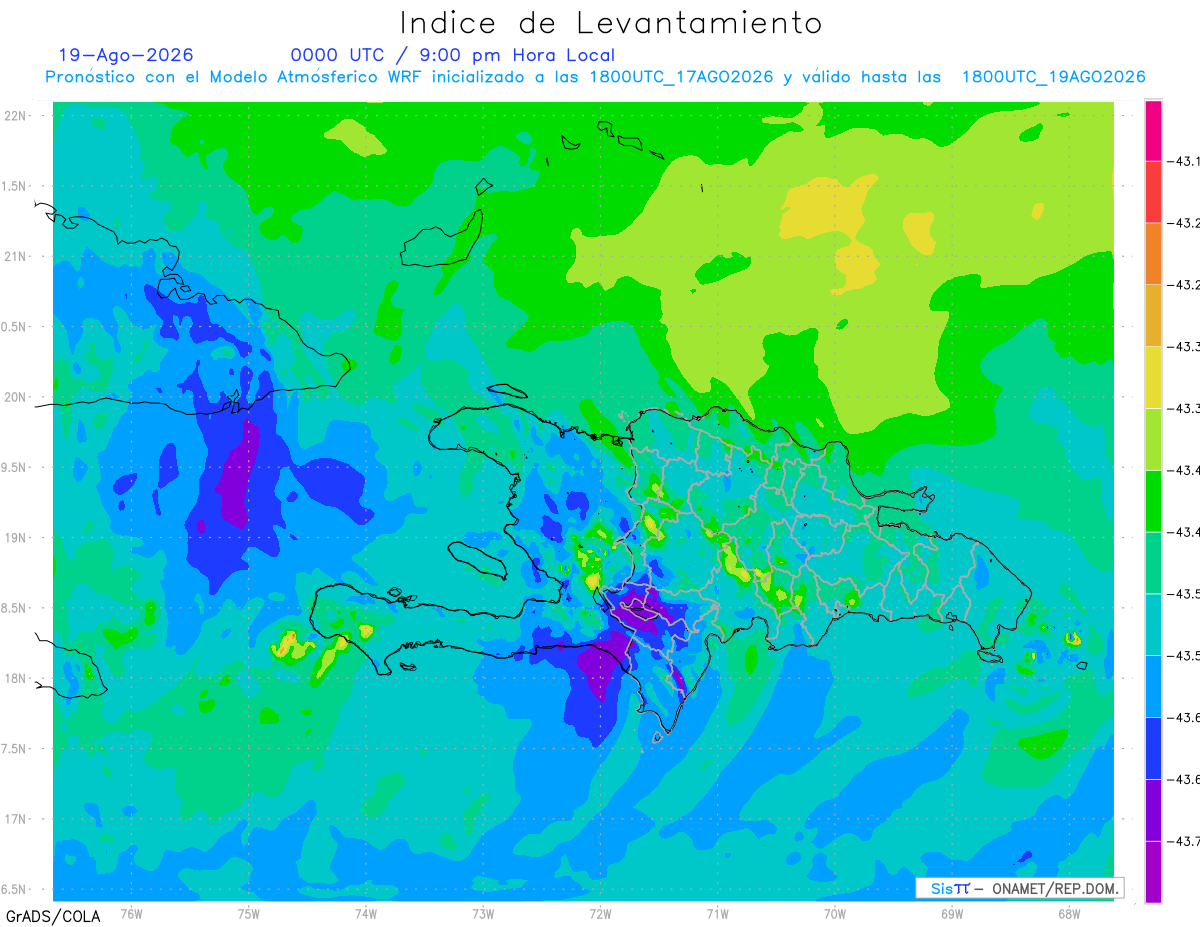Click the '72W' longitude label
The height and width of the screenshot is (927, 1200).
(600, 914)
